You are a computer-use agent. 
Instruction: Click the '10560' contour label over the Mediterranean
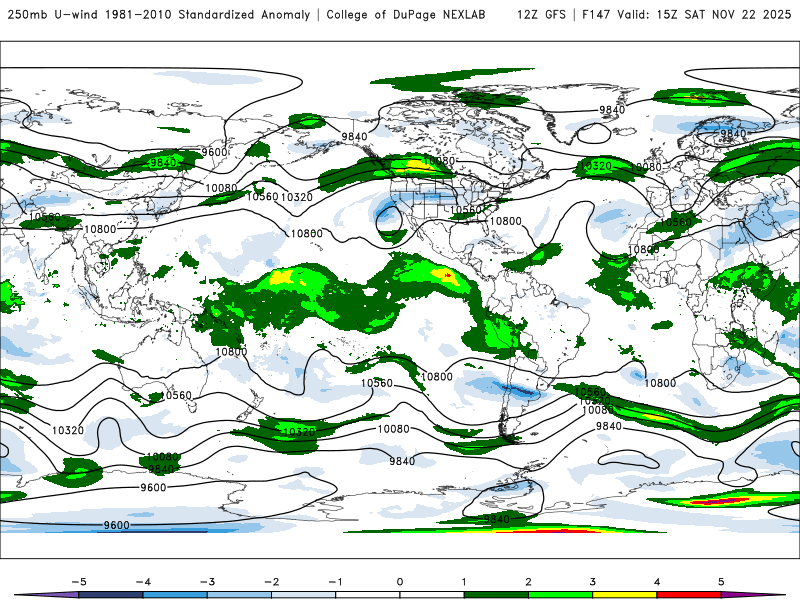point(676,222)
